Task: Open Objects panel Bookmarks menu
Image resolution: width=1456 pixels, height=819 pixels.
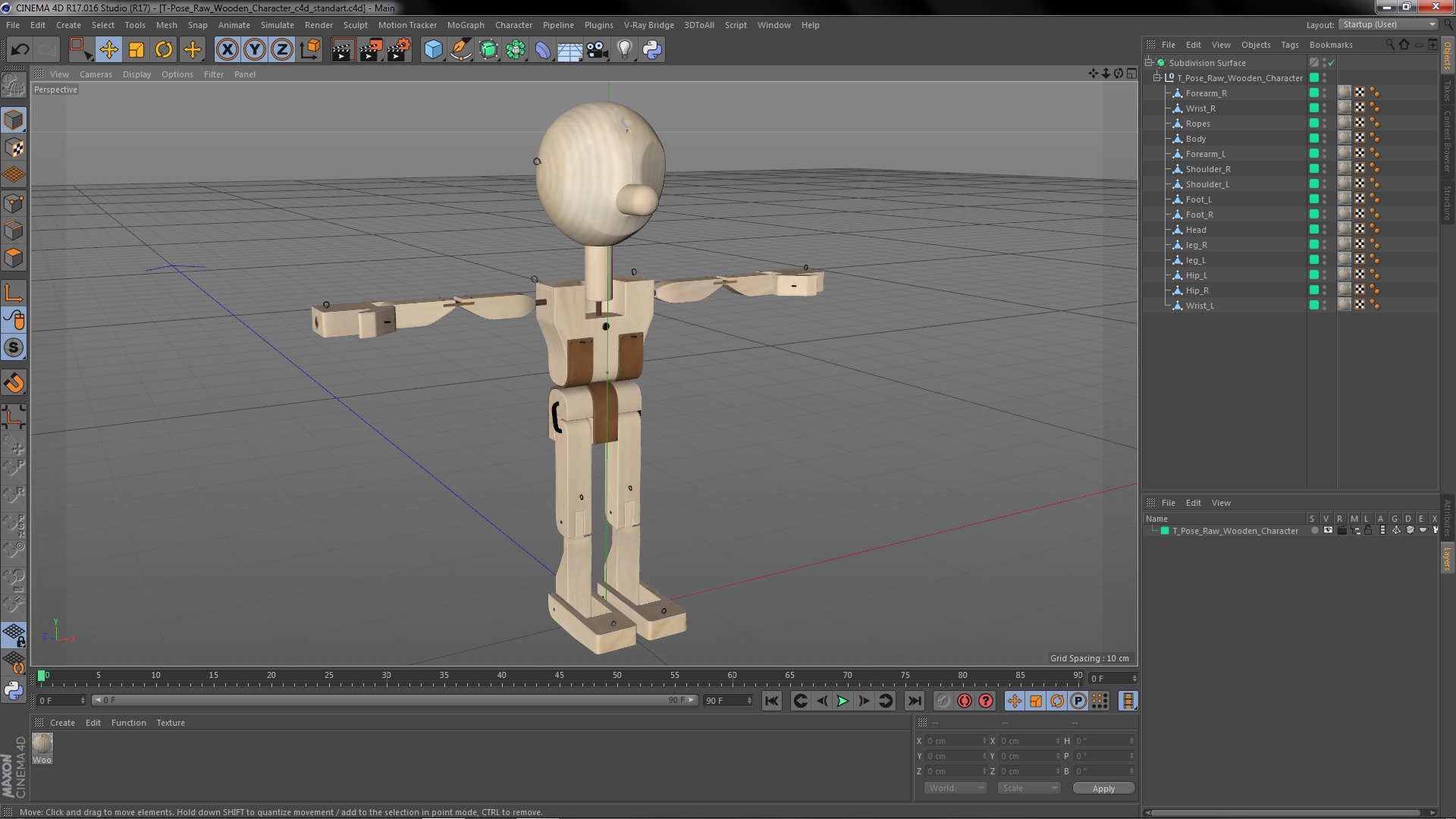Action: pos(1331,45)
